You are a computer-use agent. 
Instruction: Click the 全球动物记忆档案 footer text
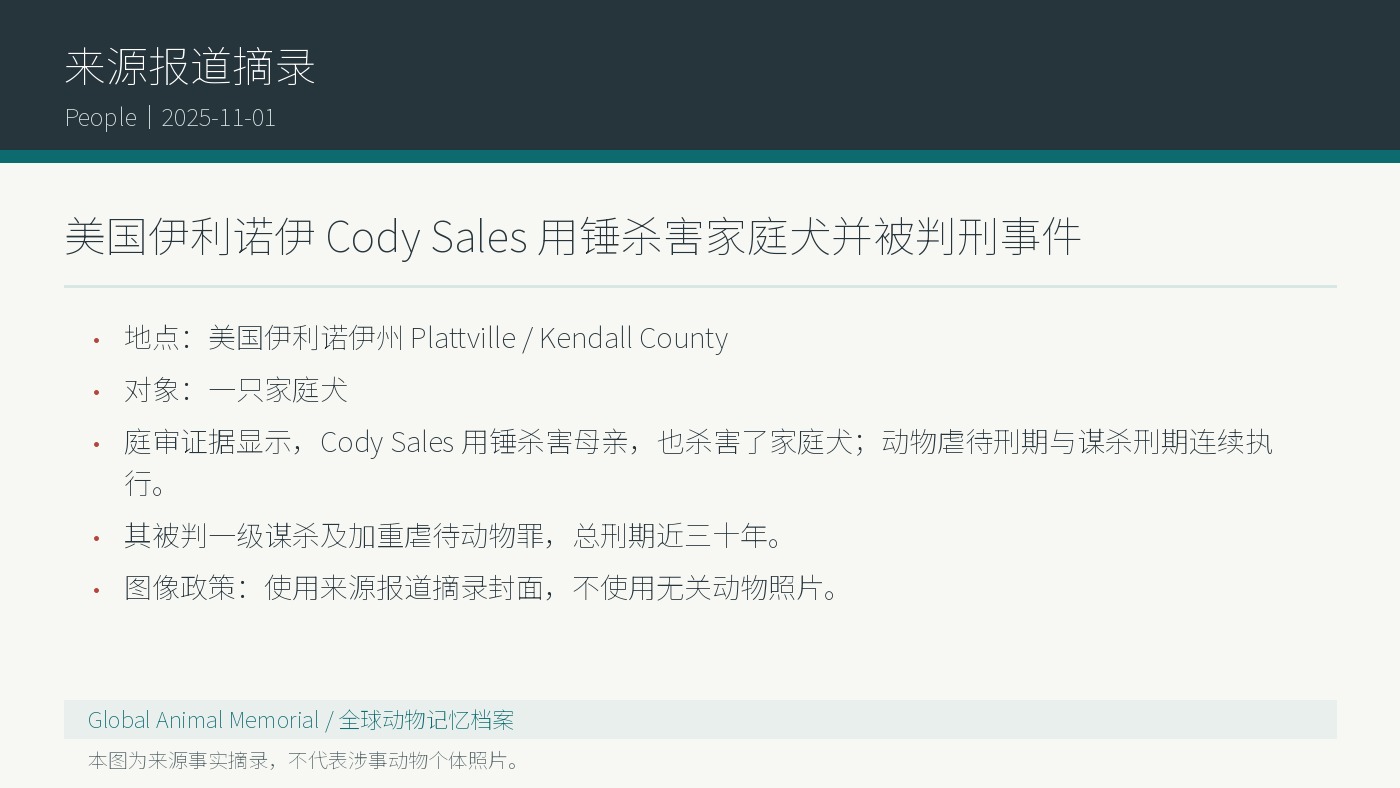point(426,720)
